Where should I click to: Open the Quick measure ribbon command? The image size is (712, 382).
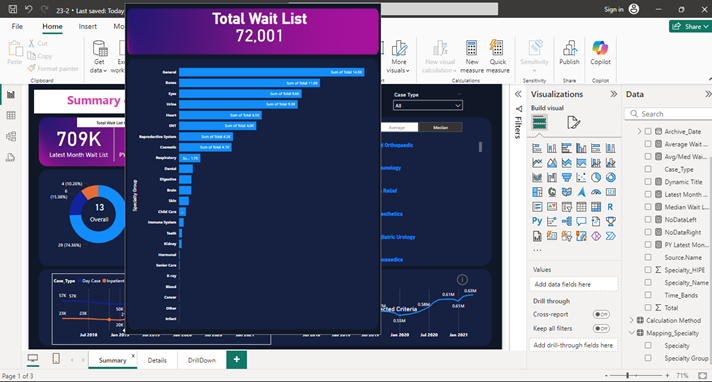click(497, 56)
